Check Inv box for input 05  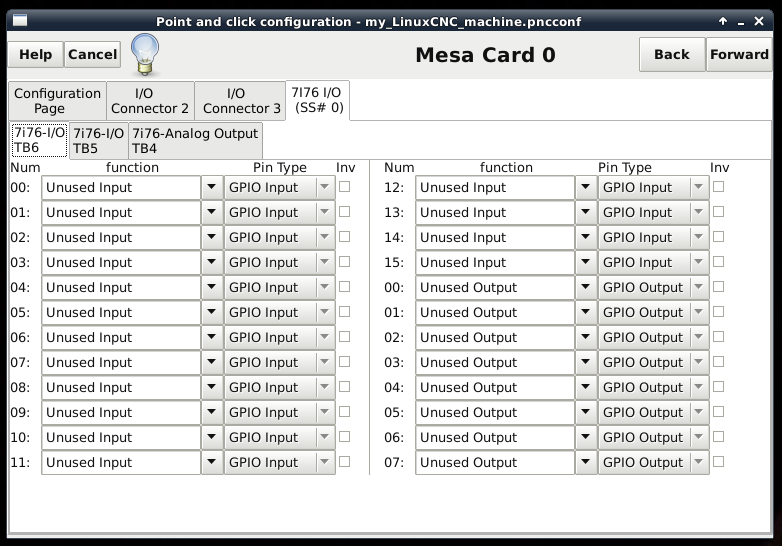[x=344, y=312]
